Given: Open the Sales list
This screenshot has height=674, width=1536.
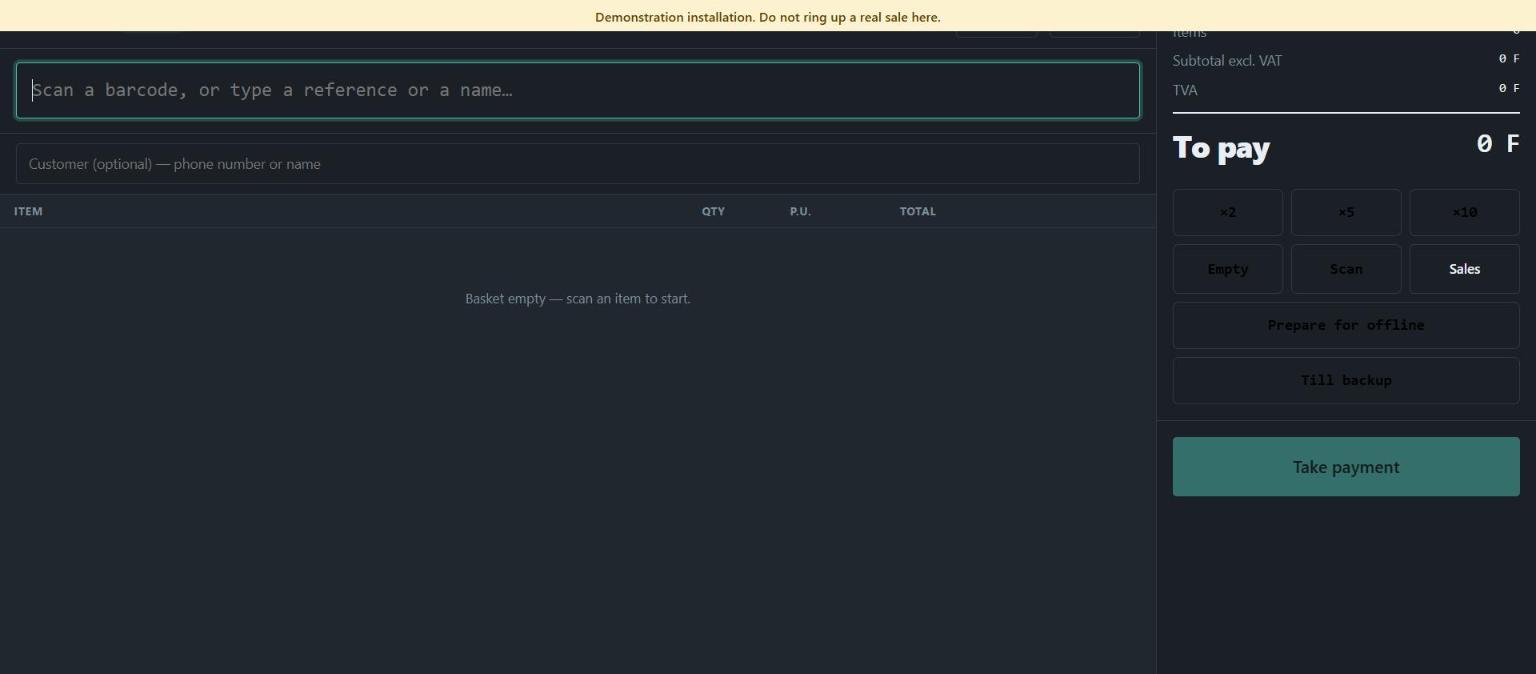Looking at the screenshot, I should [1464, 269].
